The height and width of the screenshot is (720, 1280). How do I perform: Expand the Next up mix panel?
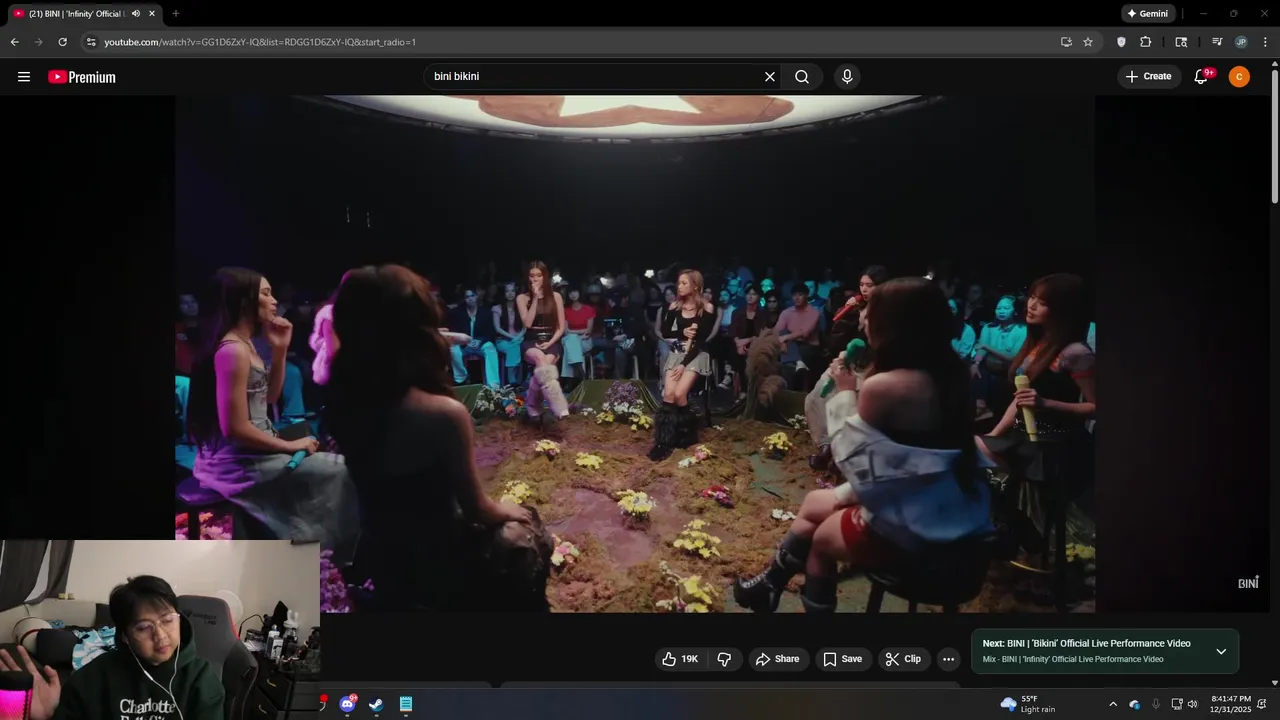[x=1221, y=651]
